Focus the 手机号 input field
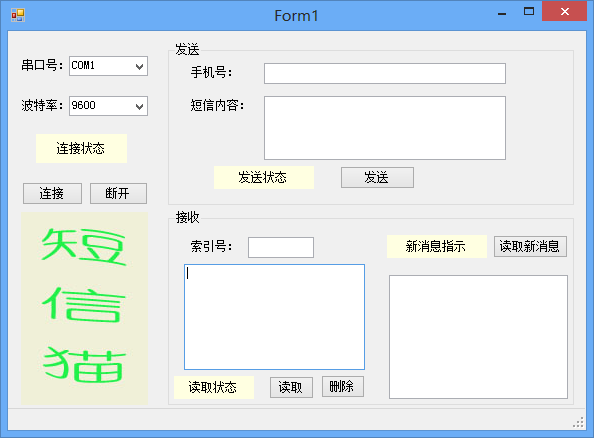 [385, 74]
